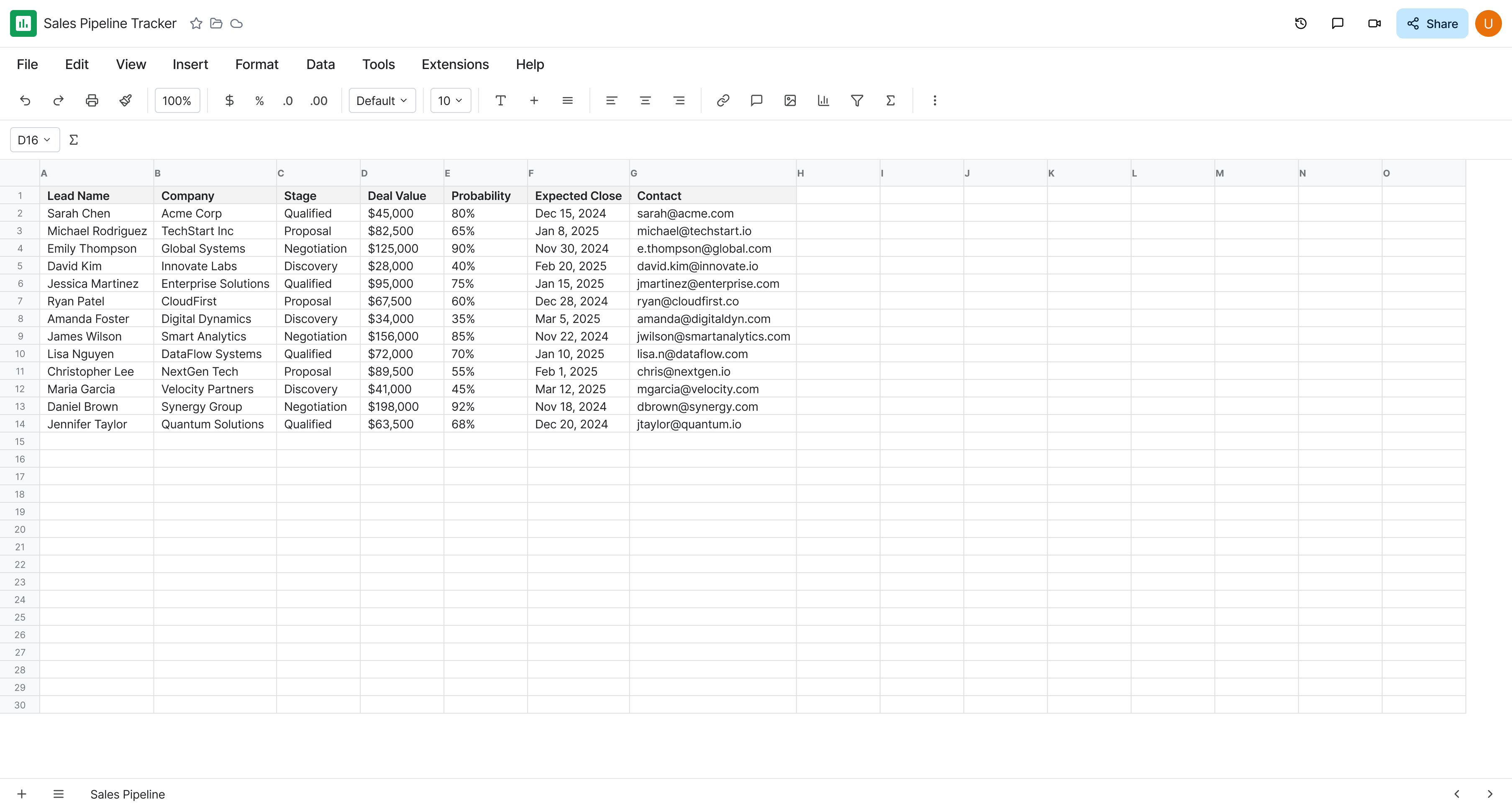Insert a chart via toolbar icon

point(823,100)
